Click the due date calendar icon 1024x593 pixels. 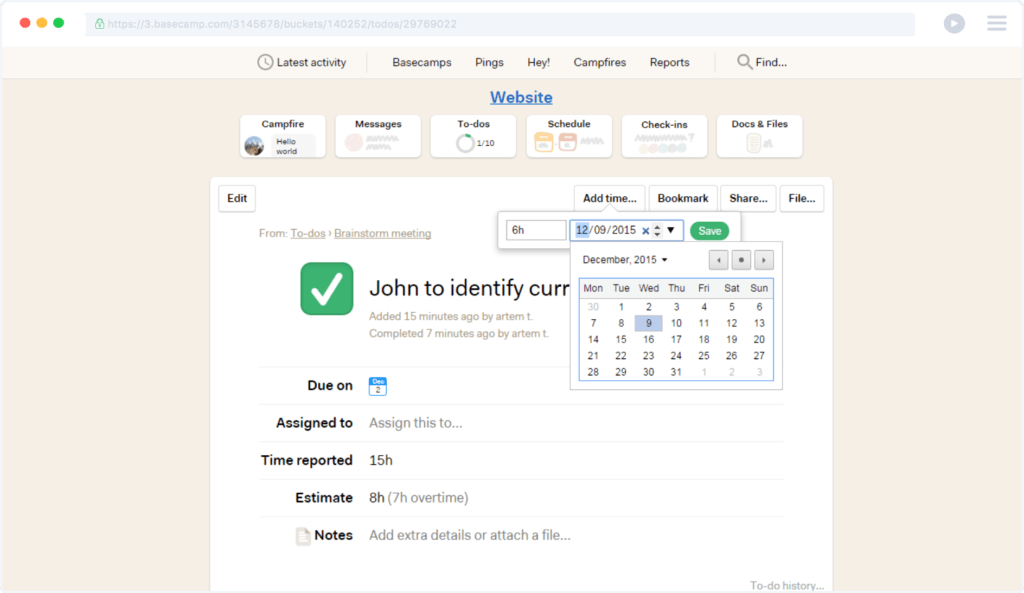pos(377,385)
